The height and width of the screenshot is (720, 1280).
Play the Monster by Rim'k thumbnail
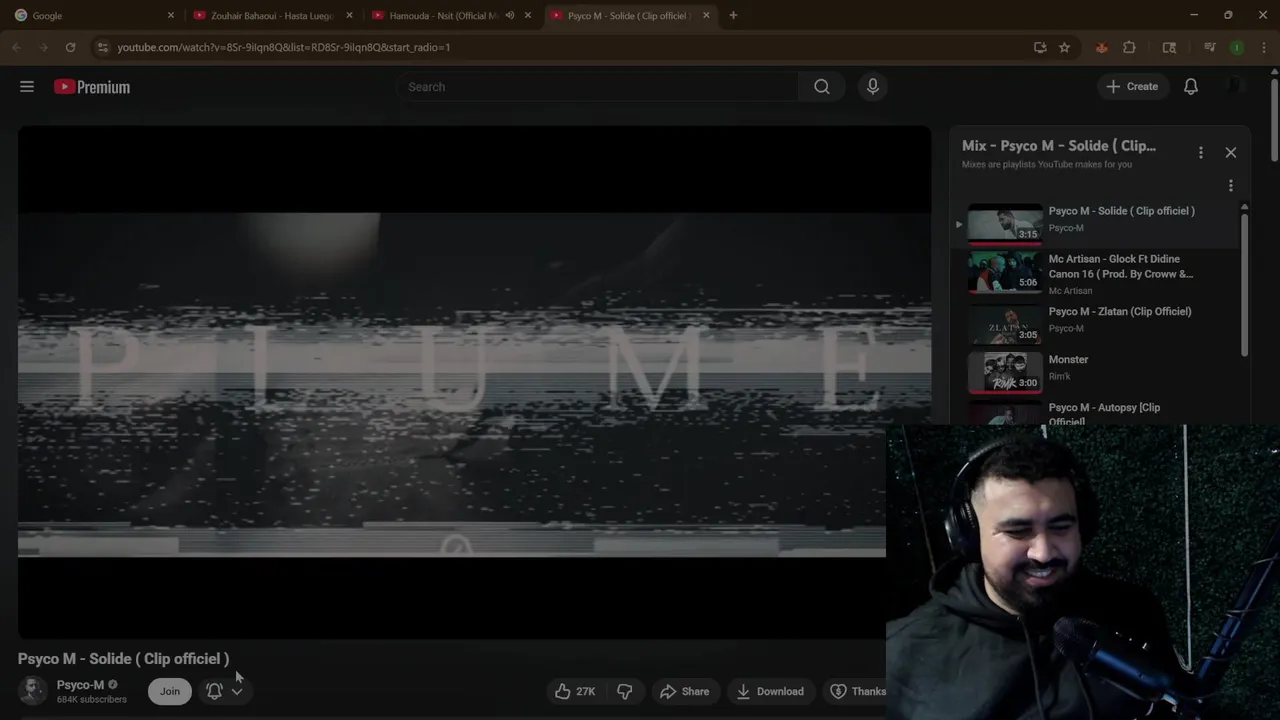point(1005,373)
